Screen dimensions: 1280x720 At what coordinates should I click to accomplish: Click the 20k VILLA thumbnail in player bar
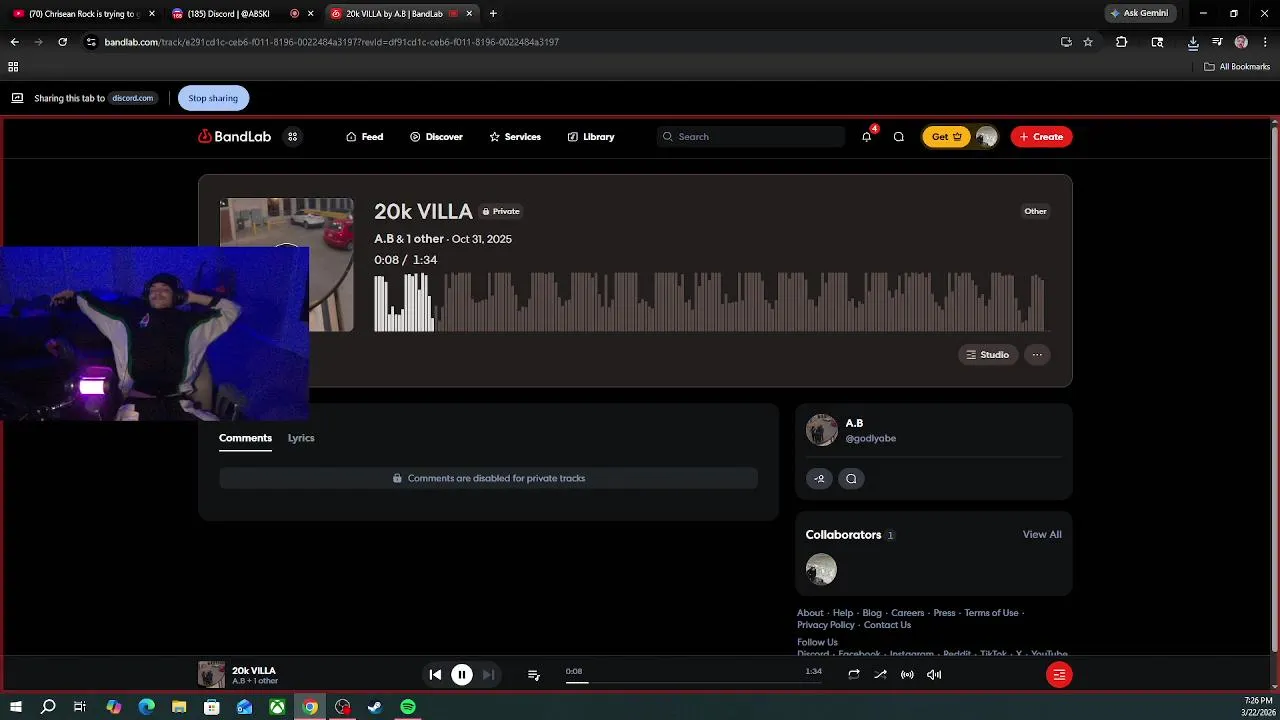click(x=211, y=675)
